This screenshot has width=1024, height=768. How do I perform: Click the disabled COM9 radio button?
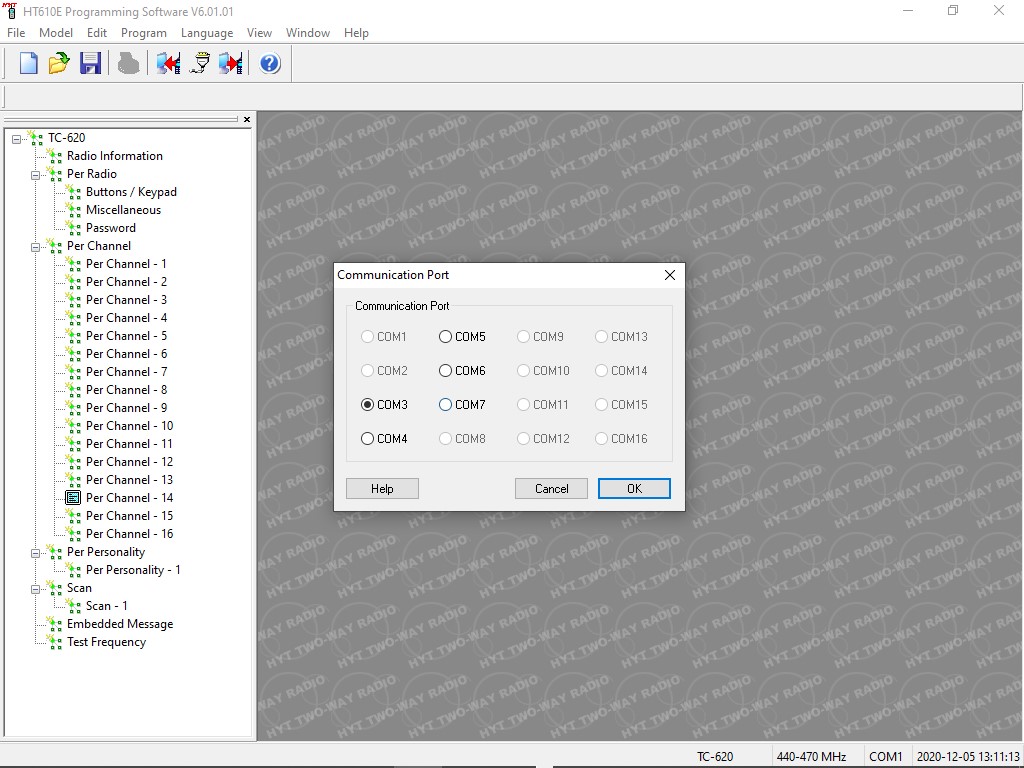tap(523, 336)
